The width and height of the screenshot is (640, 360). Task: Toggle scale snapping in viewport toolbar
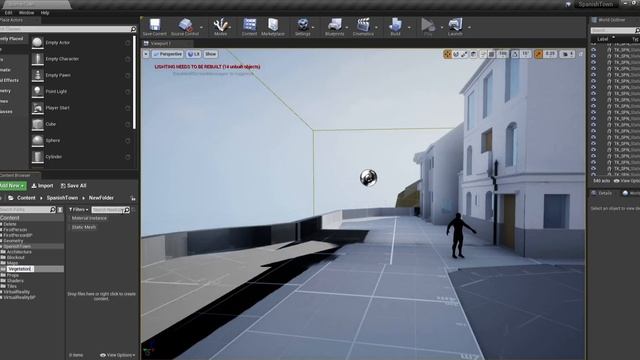(539, 54)
